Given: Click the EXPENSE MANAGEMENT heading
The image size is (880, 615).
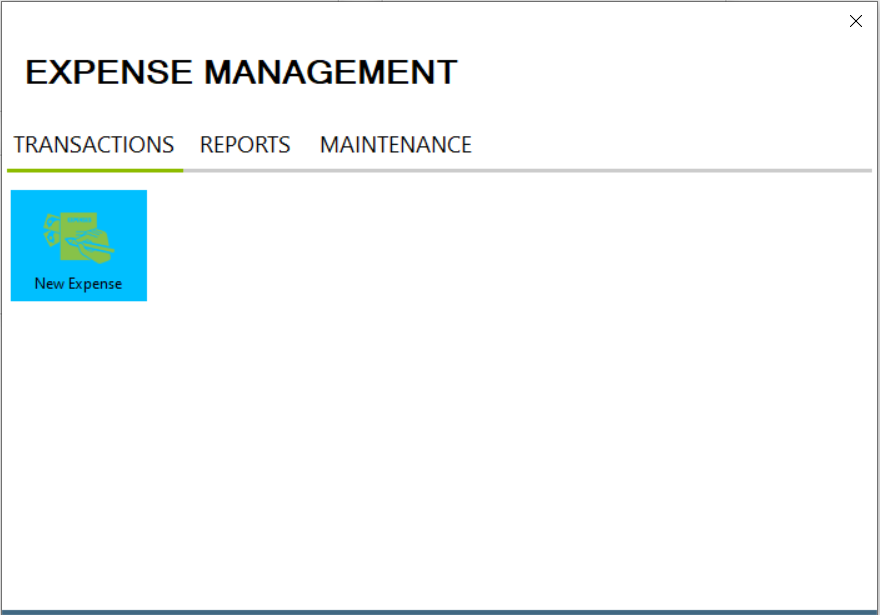Looking at the screenshot, I should (x=241, y=73).
